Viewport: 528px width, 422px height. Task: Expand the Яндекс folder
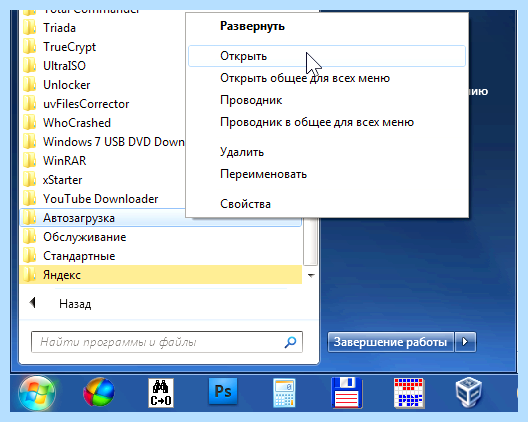click(x=161, y=275)
